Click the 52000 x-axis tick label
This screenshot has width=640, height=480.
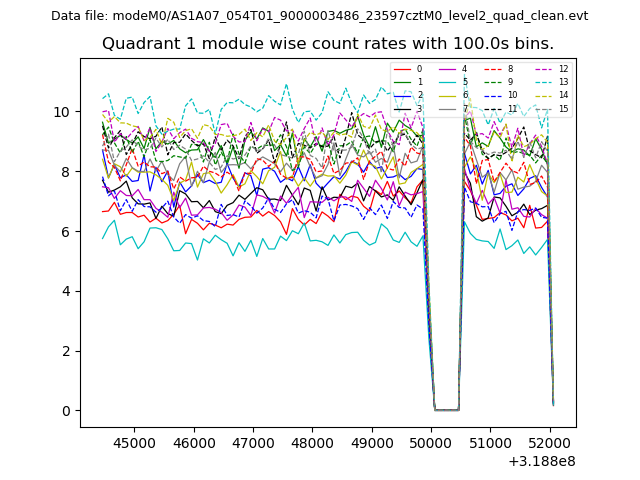[552, 443]
